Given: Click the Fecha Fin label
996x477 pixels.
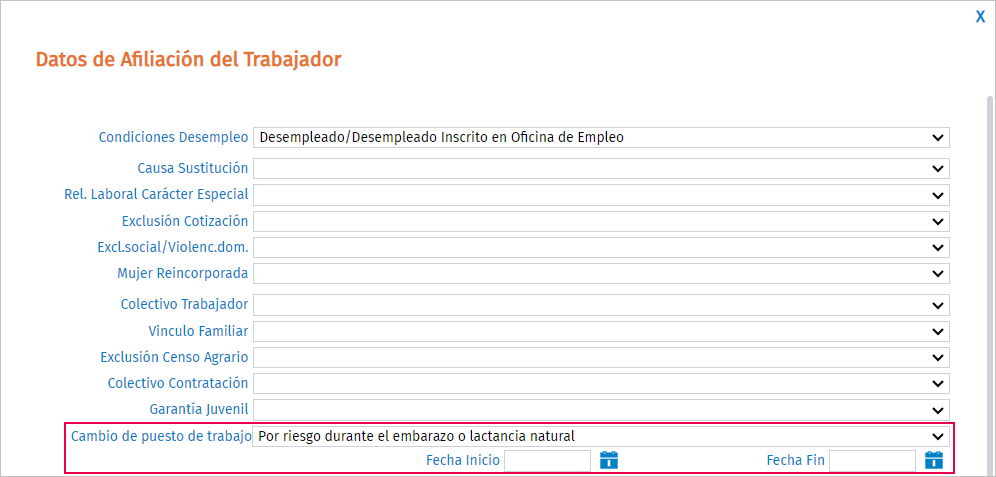Looking at the screenshot, I should coord(795,460).
